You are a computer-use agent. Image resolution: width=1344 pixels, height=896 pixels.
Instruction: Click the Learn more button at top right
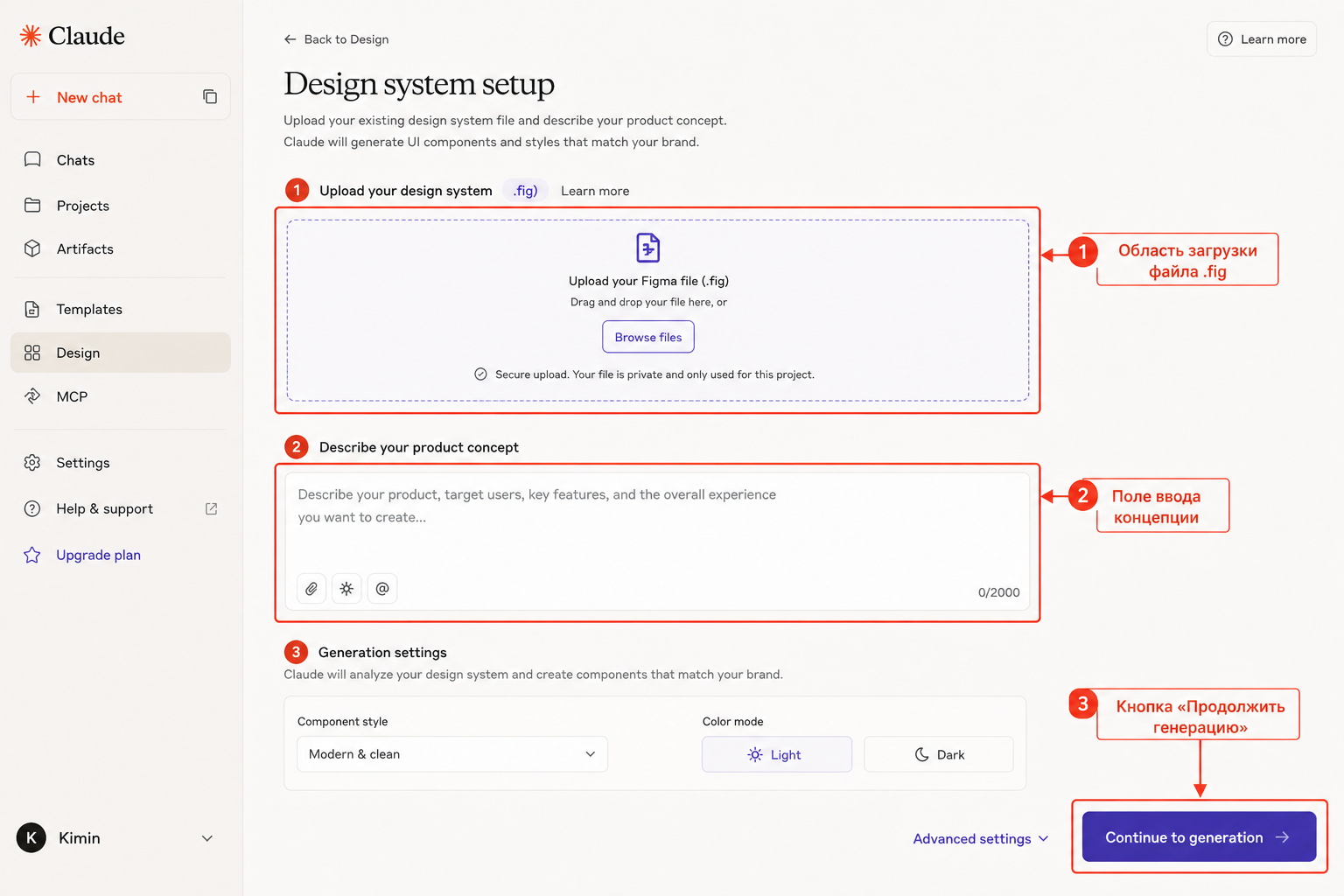(x=1262, y=39)
